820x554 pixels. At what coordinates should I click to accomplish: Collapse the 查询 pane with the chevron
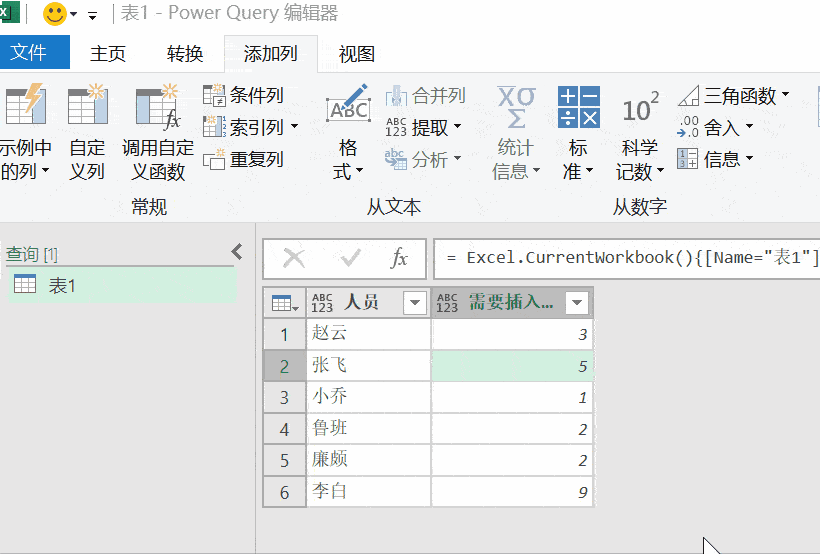237,252
